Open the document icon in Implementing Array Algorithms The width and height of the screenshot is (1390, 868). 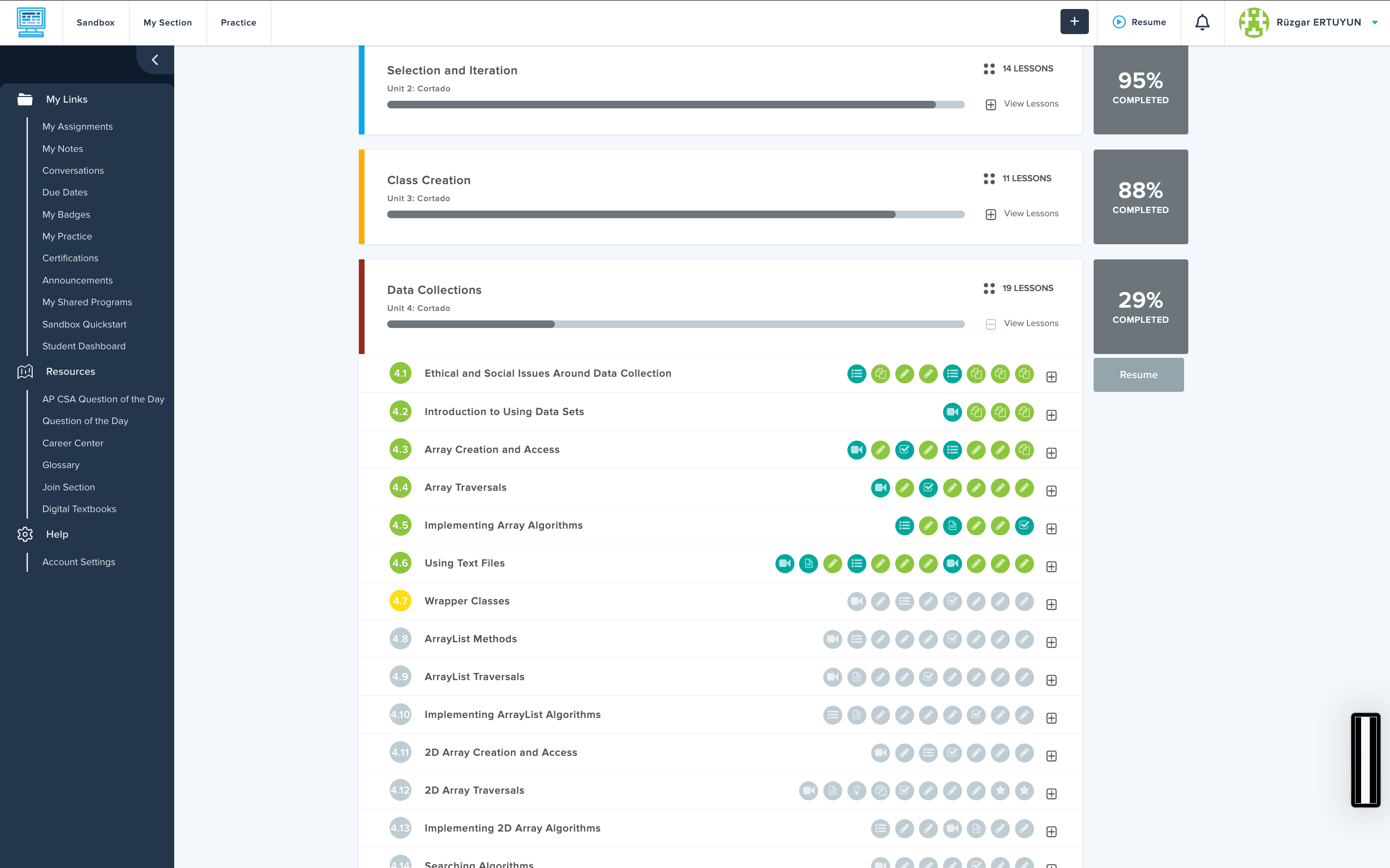(953, 525)
